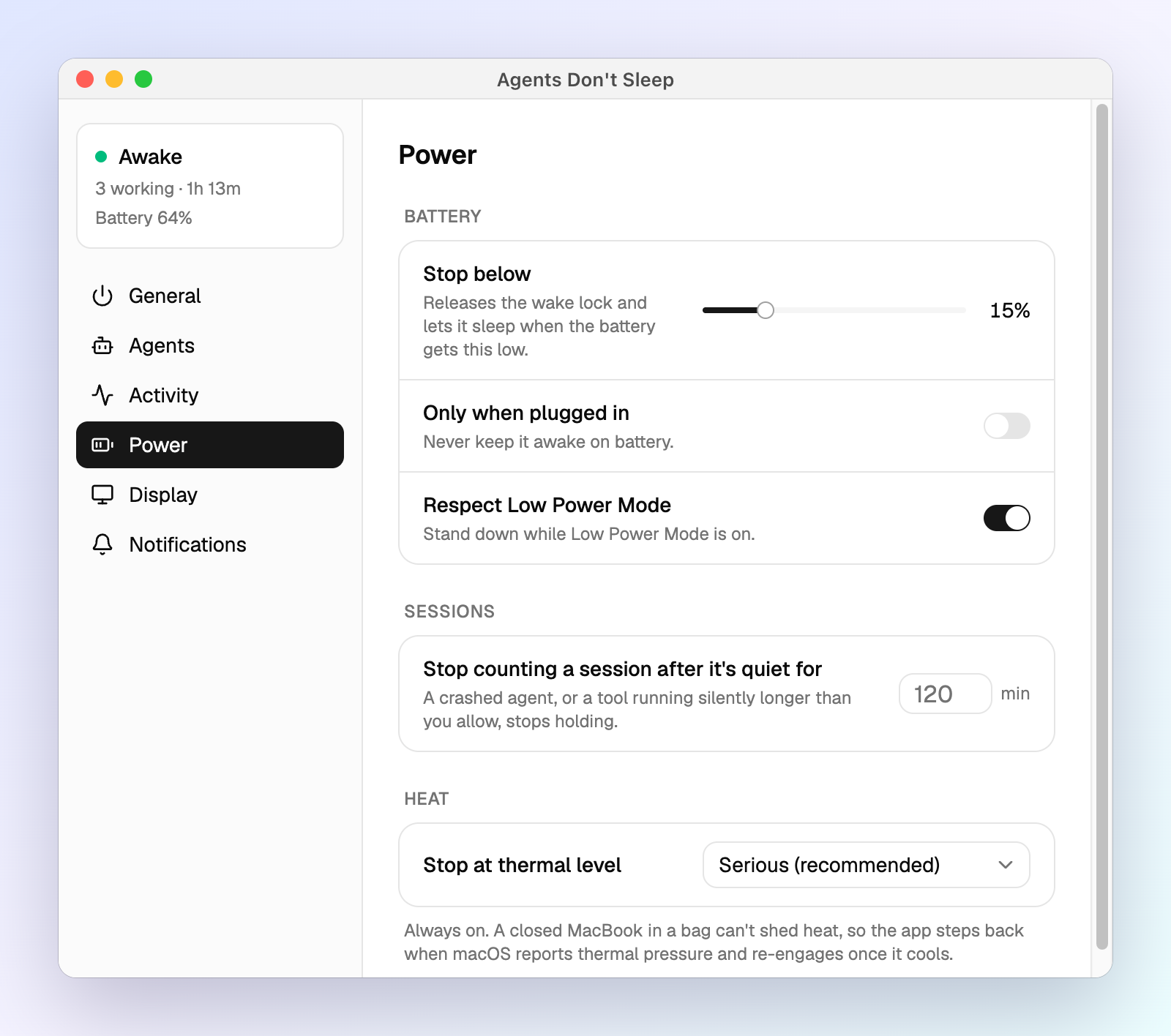The height and width of the screenshot is (1036, 1171).
Task: Click the unfilled Stop below slider track
Action: tap(870, 310)
